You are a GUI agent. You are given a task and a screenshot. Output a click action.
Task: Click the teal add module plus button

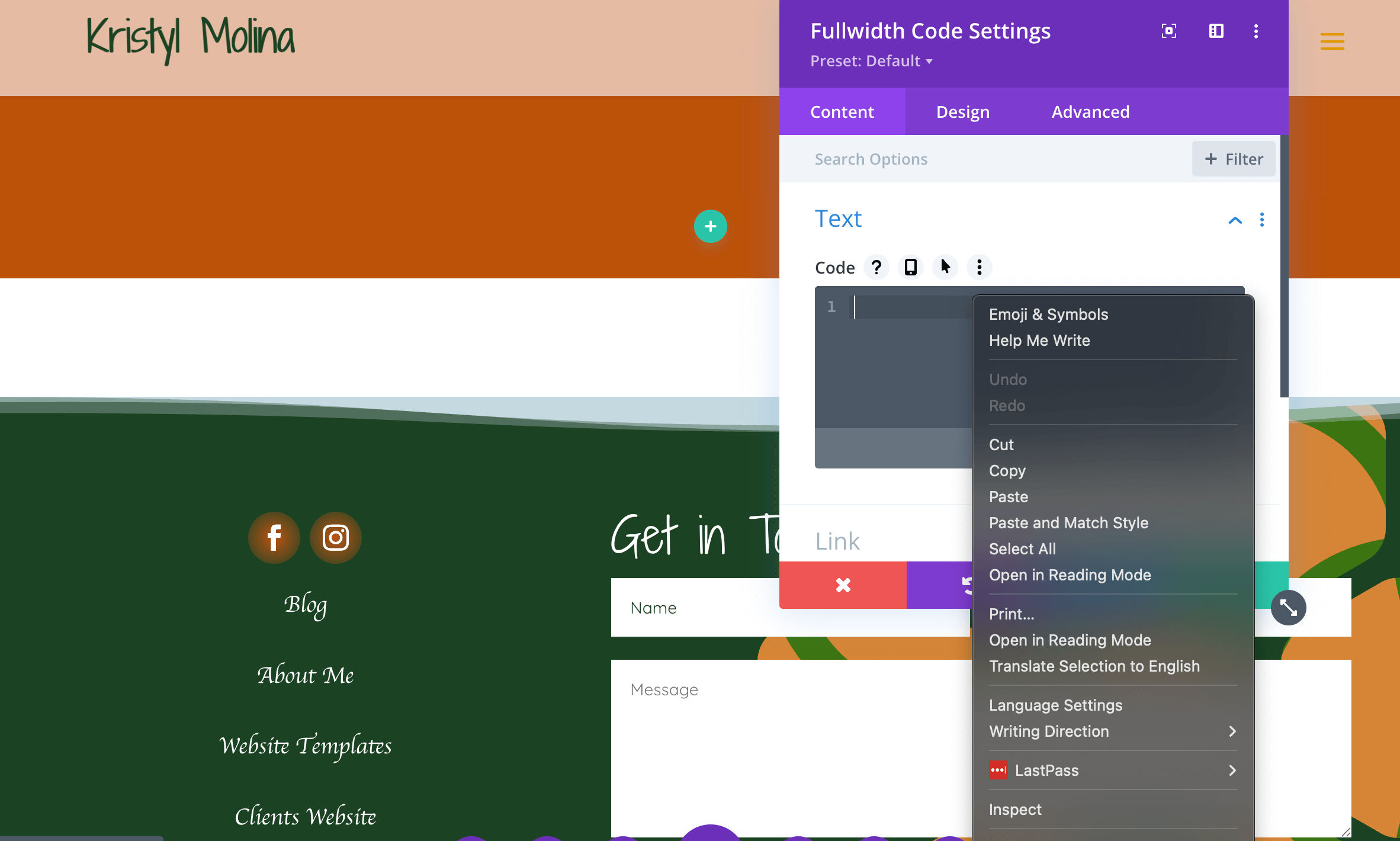point(711,226)
